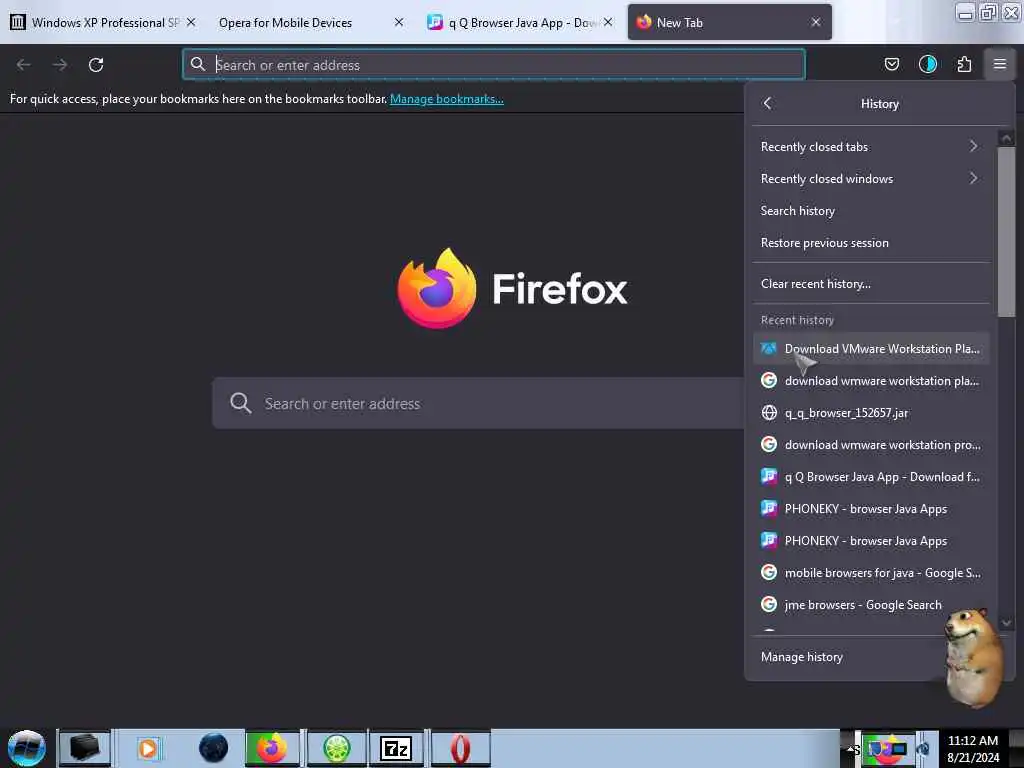Viewport: 1024px width, 768px height.
Task: Open mobile browsers for java history entry
Action: tap(871, 573)
